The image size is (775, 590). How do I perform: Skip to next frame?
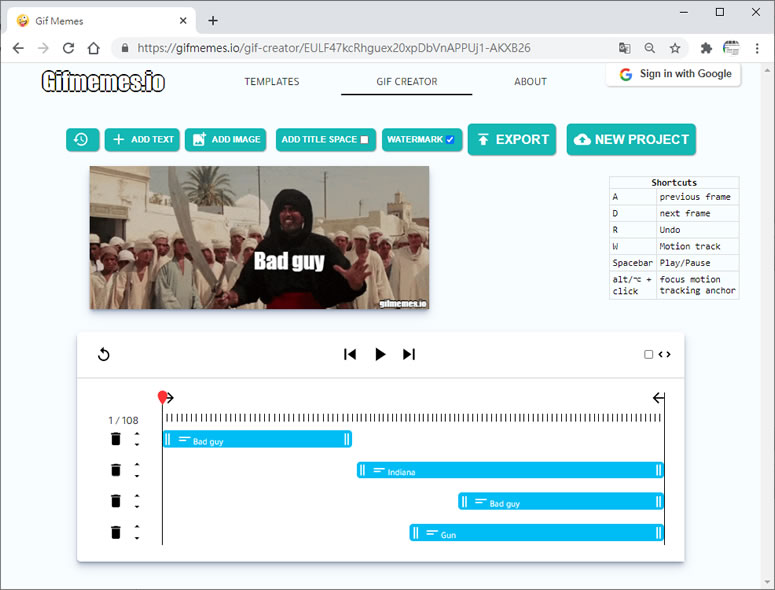pos(409,354)
